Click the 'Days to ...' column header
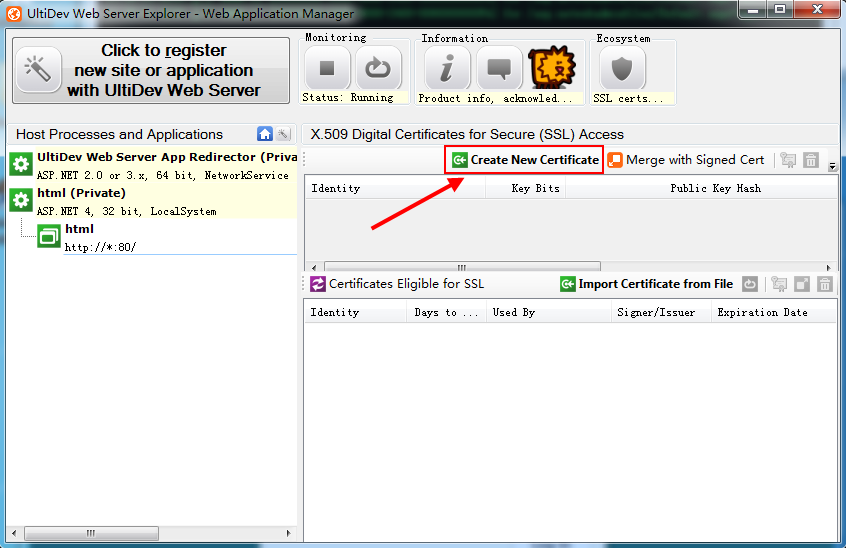This screenshot has height=548, width=846. 447,312
